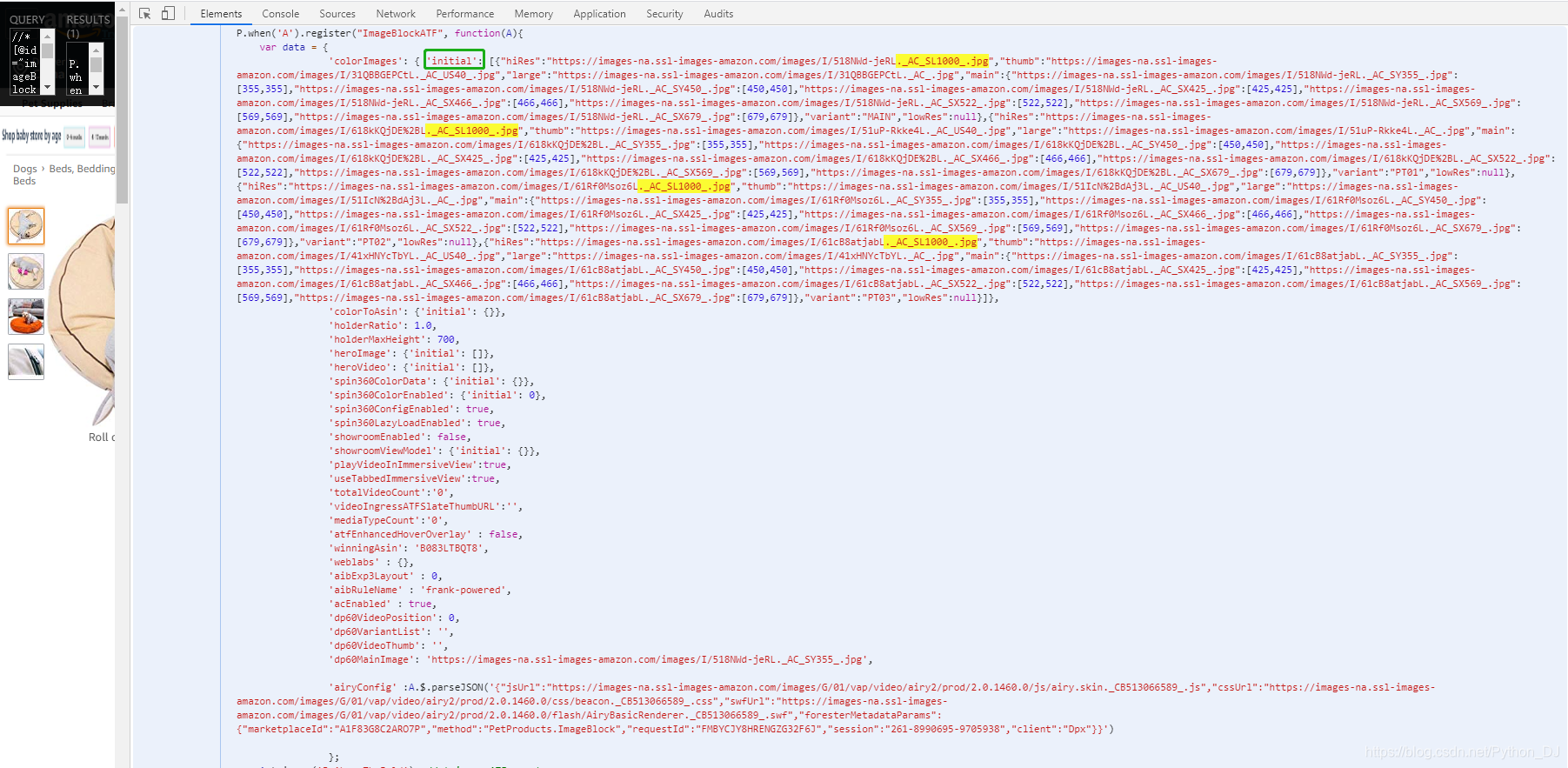Open the Sources tab
Screen dimensions: 1568x768
(337, 14)
